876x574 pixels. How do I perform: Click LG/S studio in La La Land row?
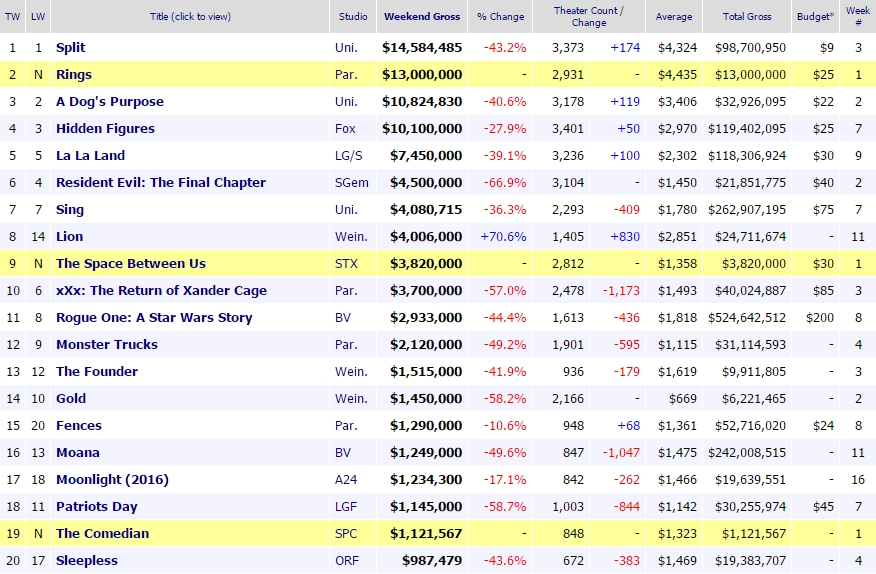349,155
